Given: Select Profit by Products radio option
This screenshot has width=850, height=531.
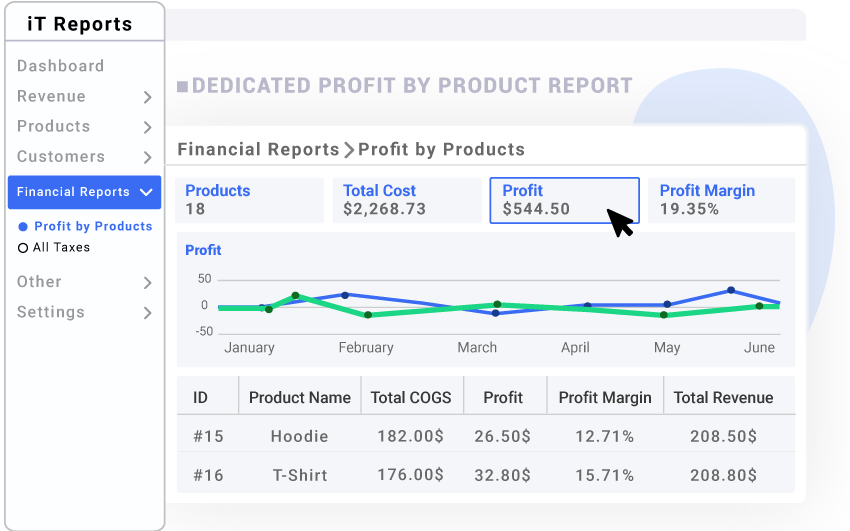Looking at the screenshot, I should pyautogui.click(x=85, y=226).
